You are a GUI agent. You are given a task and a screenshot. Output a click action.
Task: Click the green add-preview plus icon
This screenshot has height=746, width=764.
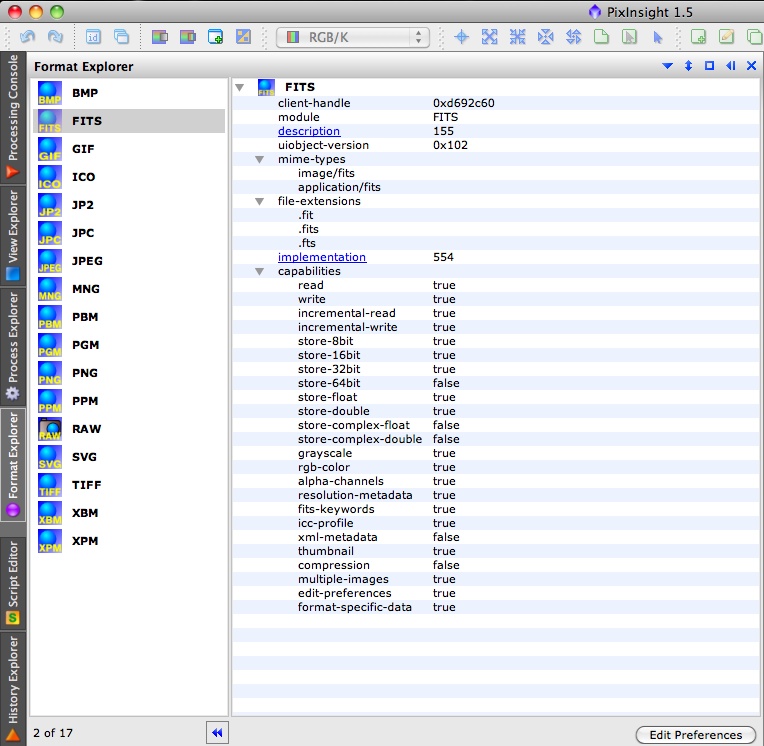[x=698, y=37]
